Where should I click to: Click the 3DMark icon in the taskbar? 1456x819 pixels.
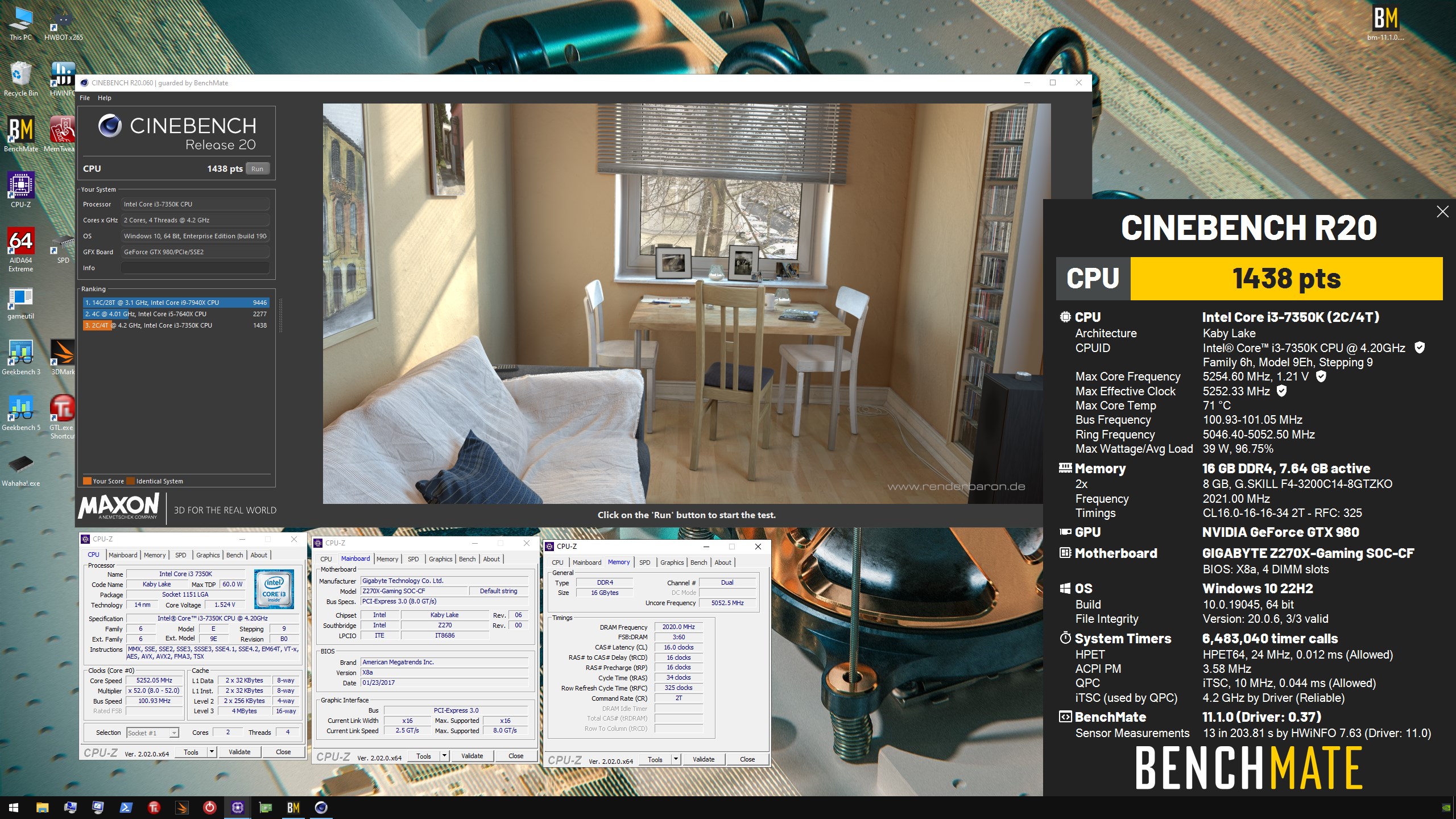(x=181, y=808)
